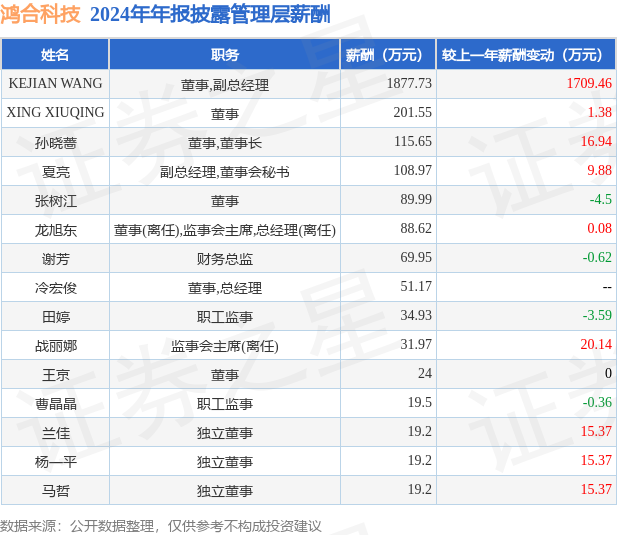
Task: Select the salary value 19.5
Action: point(420,402)
